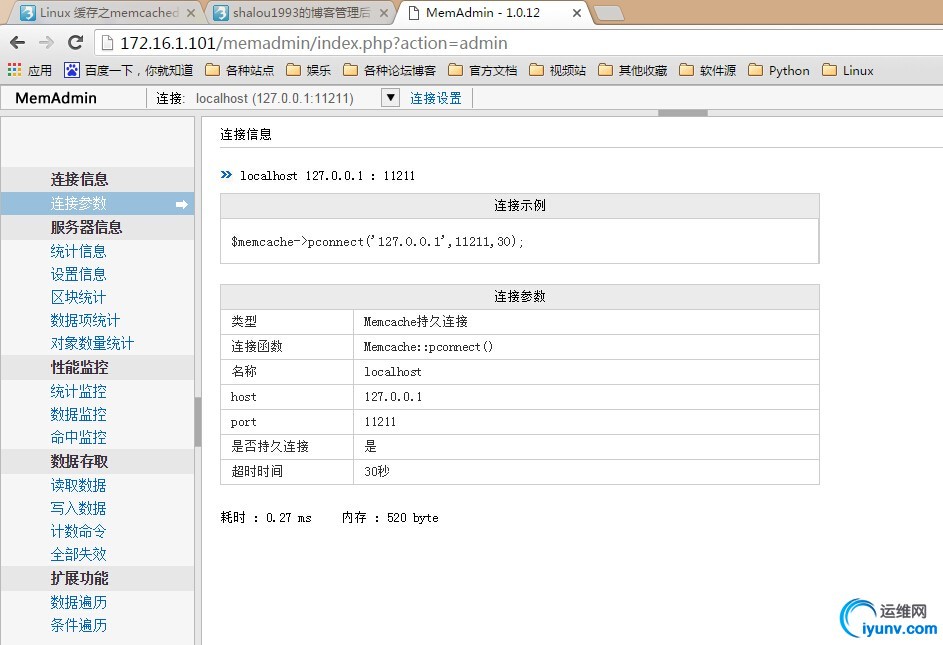943x645 pixels.
Task: Open a new tab with the new tab button
Action: [x=609, y=13]
